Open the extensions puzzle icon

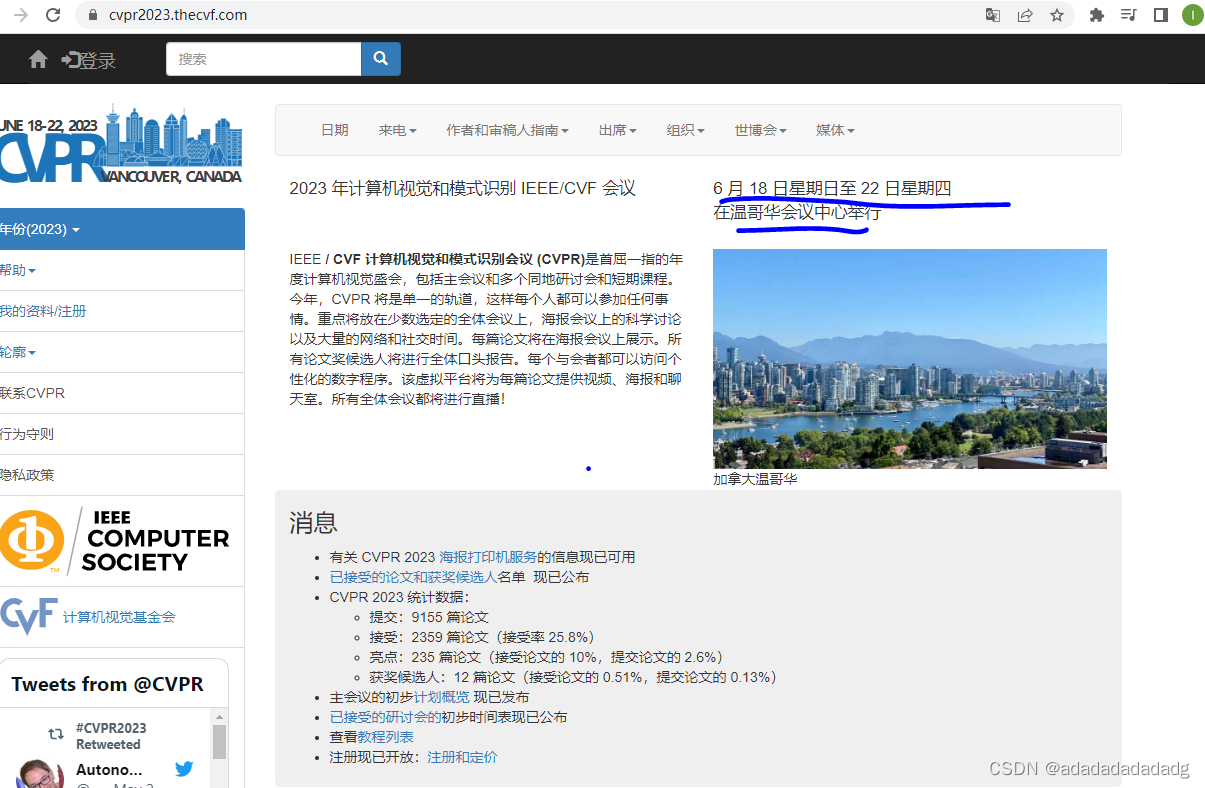[1097, 15]
